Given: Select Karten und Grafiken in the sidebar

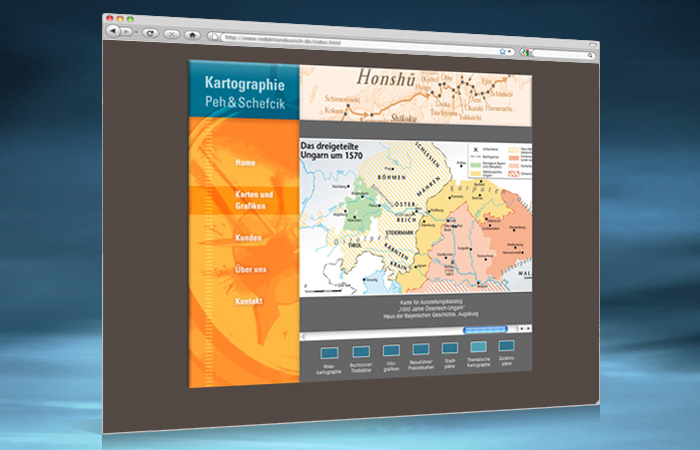Looking at the screenshot, I should pos(254,198).
